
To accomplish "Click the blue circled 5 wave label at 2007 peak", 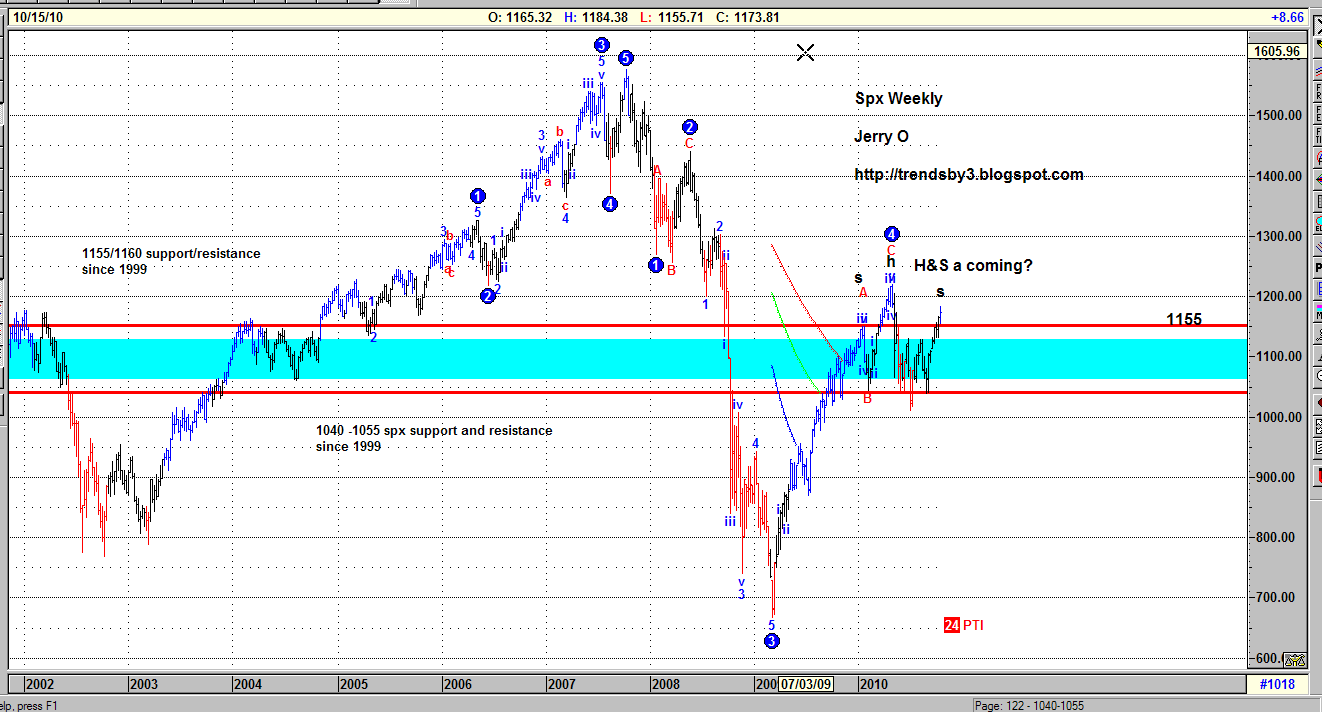I will pyautogui.click(x=625, y=58).
